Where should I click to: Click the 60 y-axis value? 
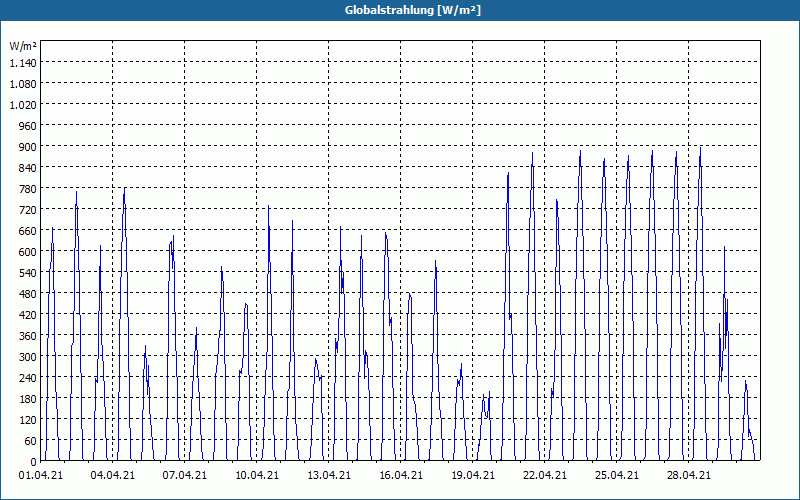click(31, 441)
